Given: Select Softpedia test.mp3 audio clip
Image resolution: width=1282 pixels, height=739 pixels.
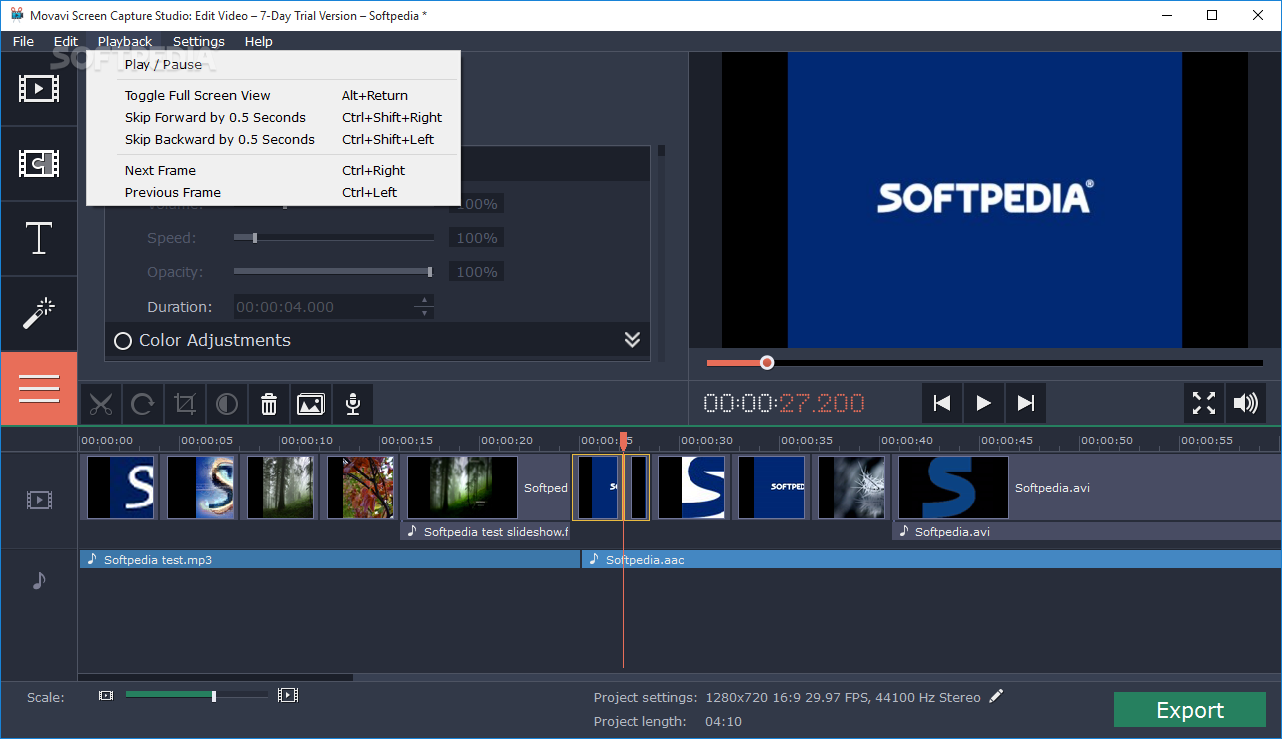Looking at the screenshot, I should 329,559.
